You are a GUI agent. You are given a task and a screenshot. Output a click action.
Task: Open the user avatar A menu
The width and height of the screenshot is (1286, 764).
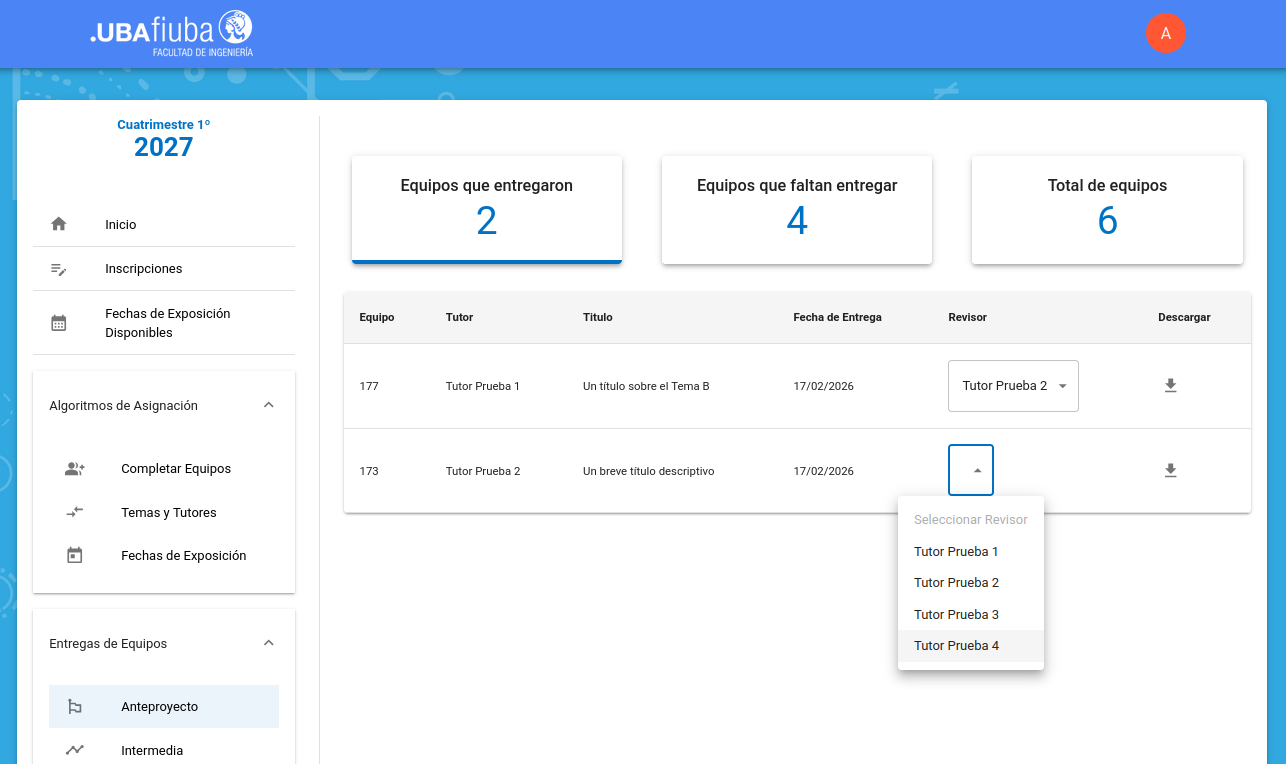1165,33
